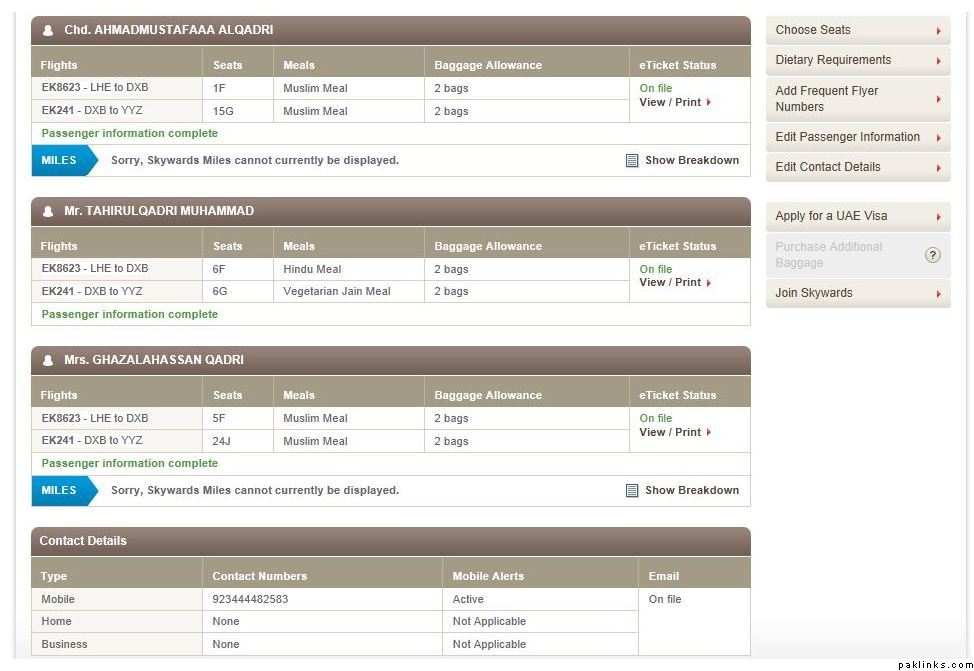974x671 pixels.
Task: Click blue MILES badge under first passenger
Action: [62, 160]
